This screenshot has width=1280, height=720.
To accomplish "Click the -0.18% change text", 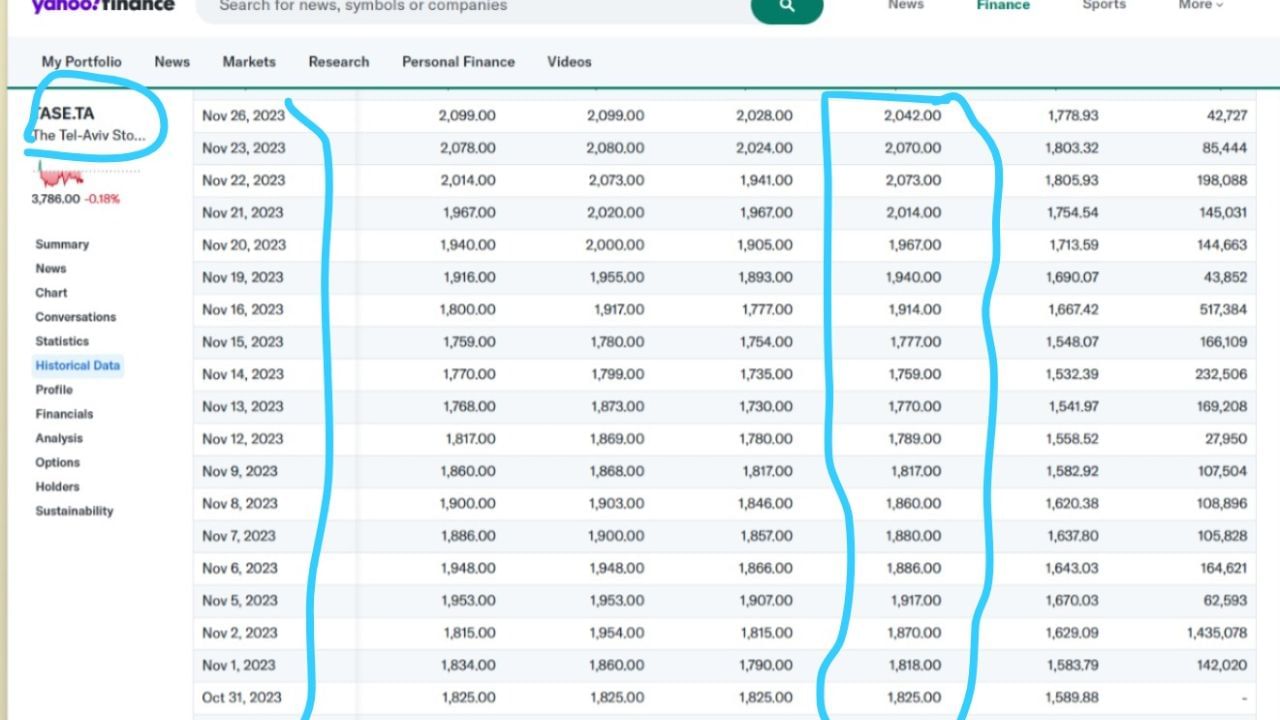I will tap(102, 199).
